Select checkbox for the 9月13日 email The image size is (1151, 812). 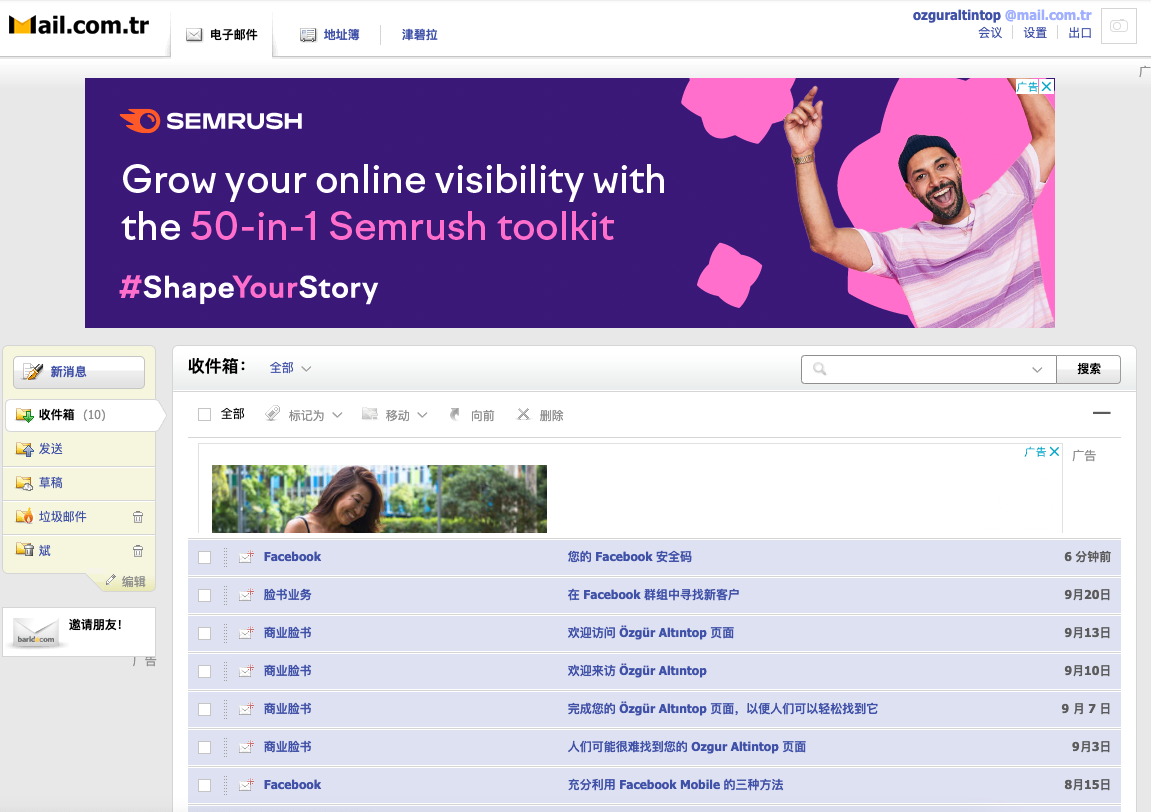pyautogui.click(x=205, y=633)
